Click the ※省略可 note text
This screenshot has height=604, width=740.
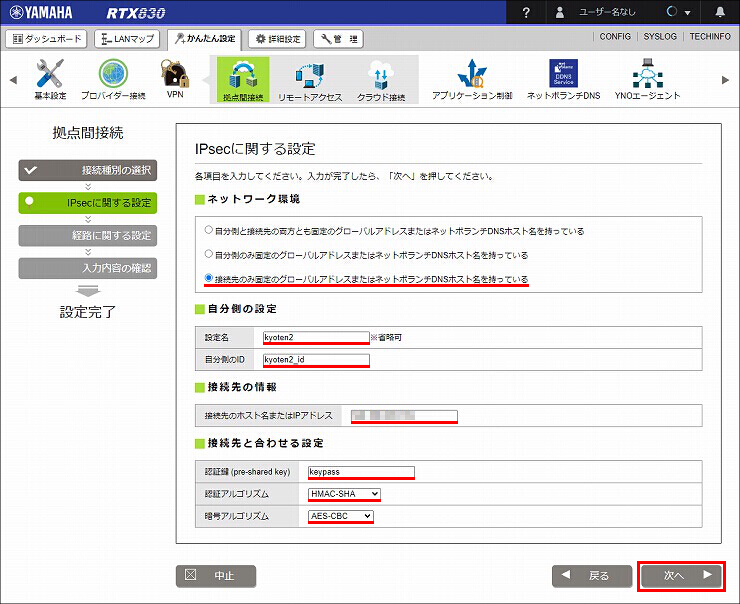(x=386, y=337)
